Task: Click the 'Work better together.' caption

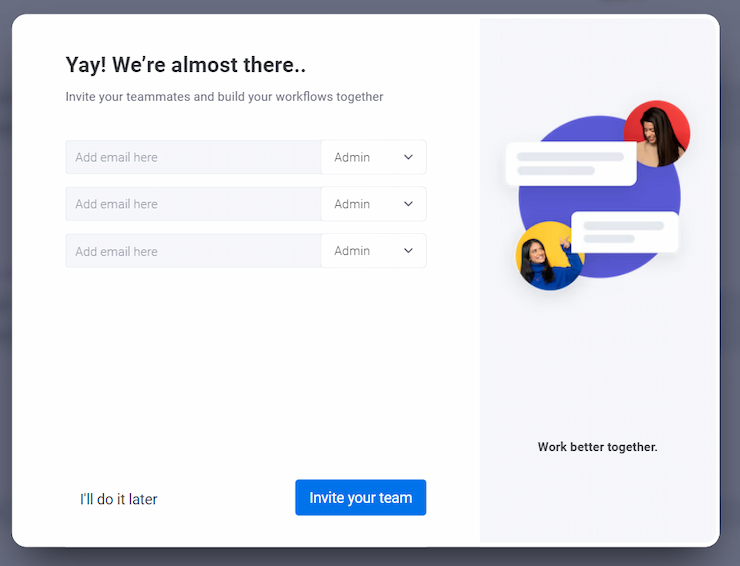Action: coord(597,447)
